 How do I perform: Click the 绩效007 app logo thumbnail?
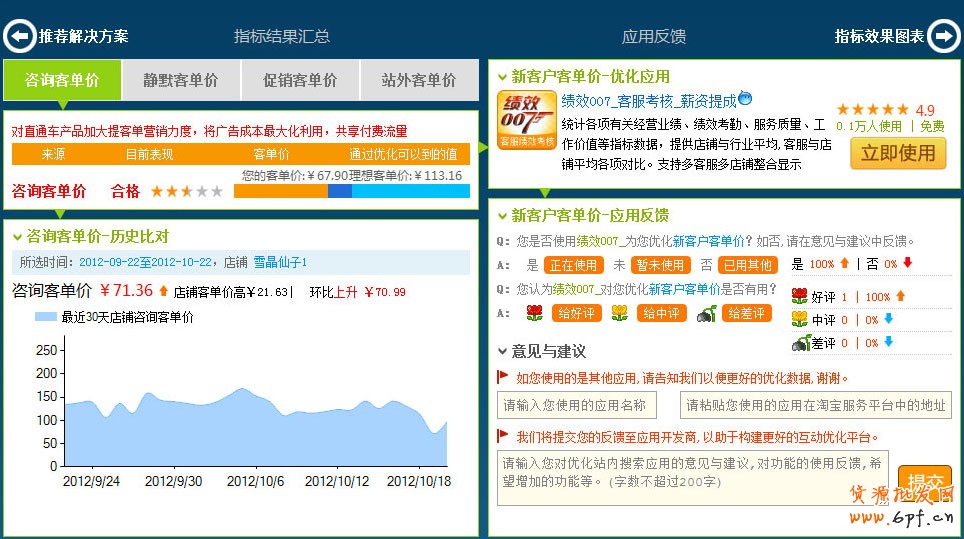pyautogui.click(x=527, y=121)
